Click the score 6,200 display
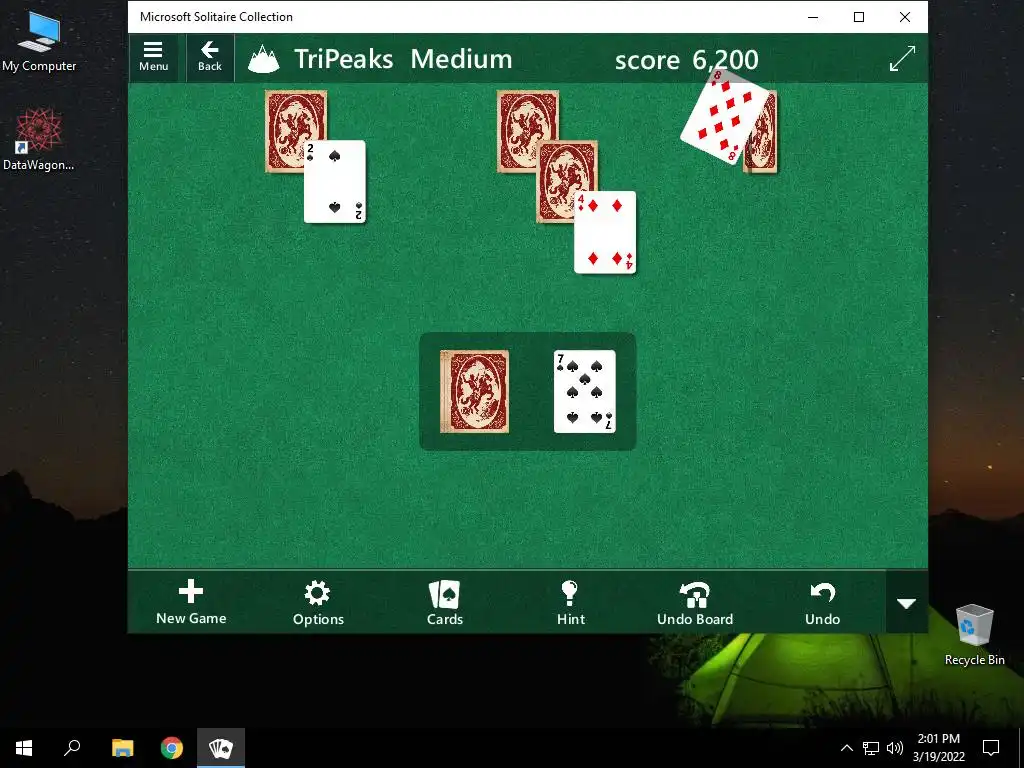This screenshot has width=1024, height=768. (x=686, y=60)
